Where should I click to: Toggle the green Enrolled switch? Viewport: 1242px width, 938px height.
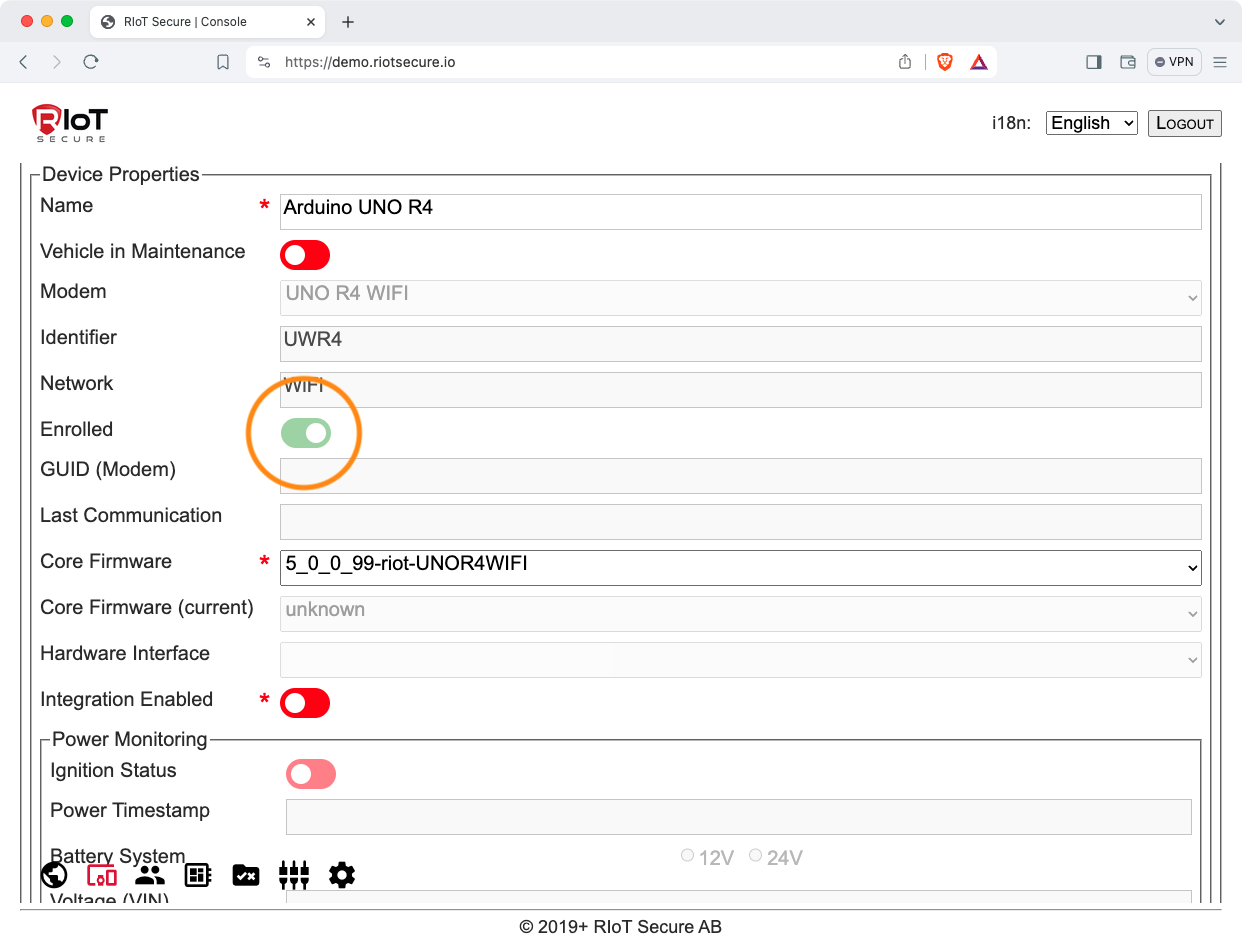(306, 433)
